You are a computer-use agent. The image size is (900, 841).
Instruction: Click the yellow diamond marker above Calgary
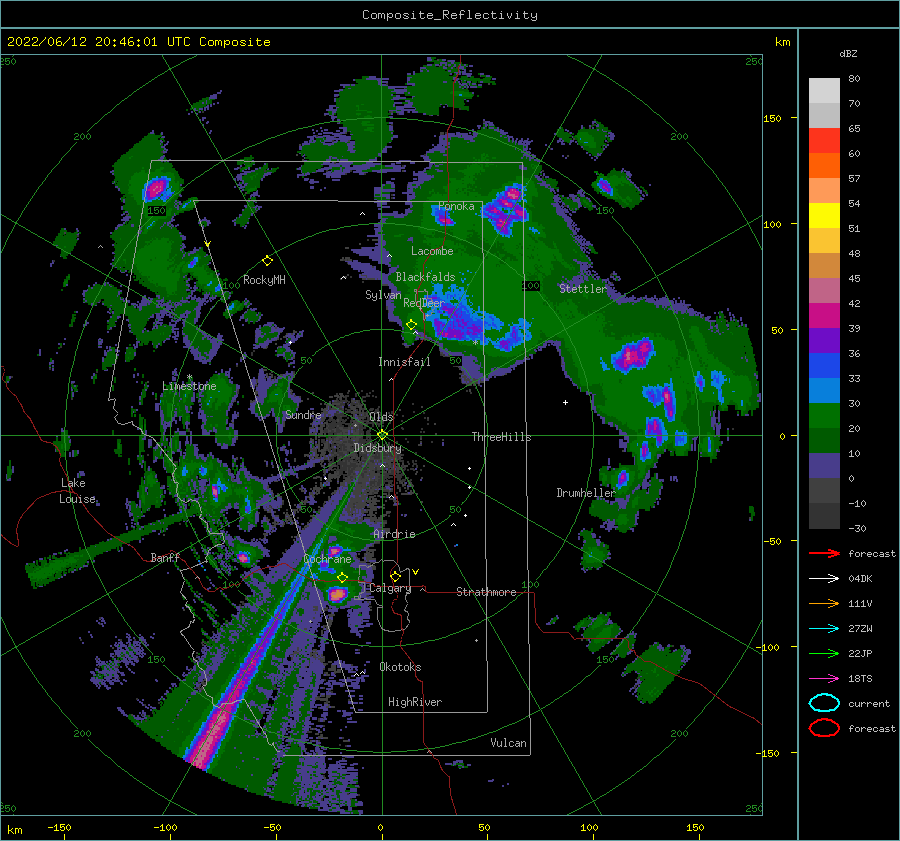(x=395, y=576)
